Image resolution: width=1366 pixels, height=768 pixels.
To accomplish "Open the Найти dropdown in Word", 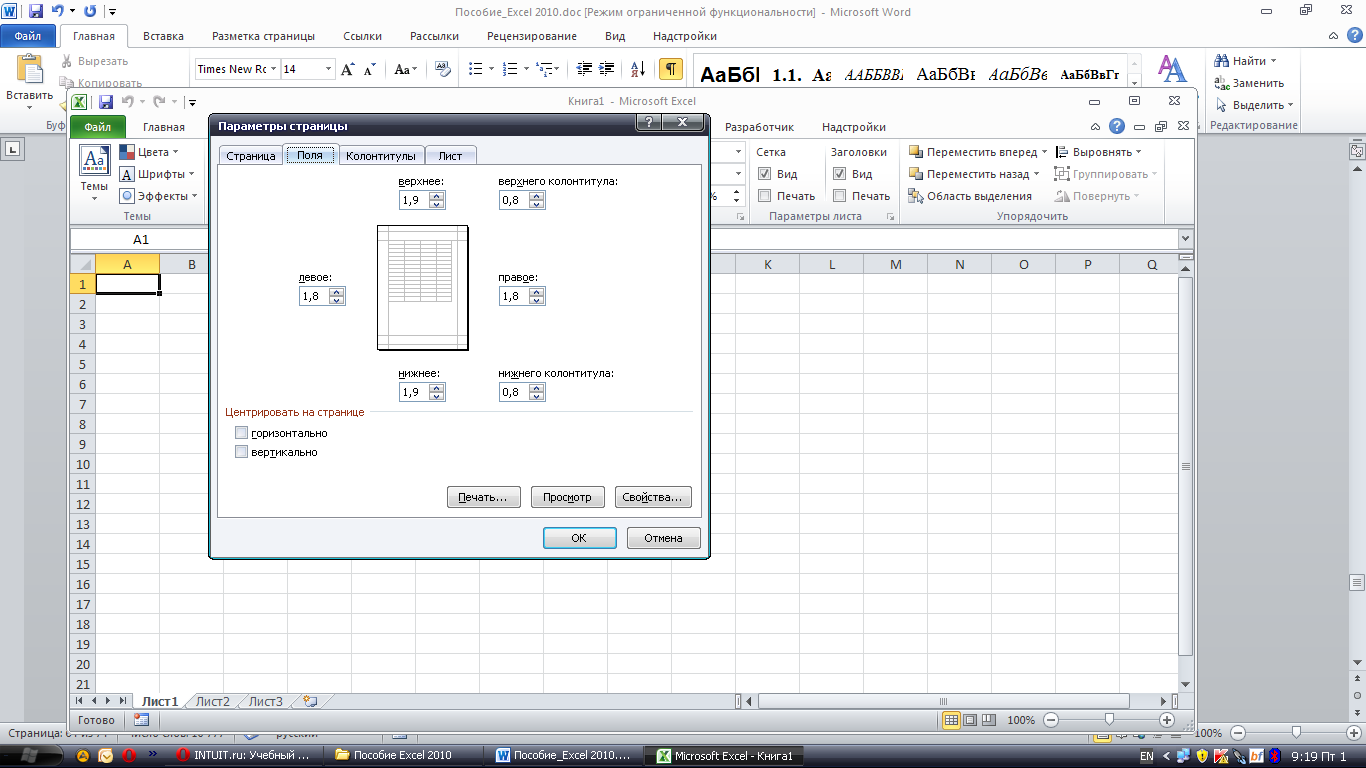I will tap(1273, 61).
